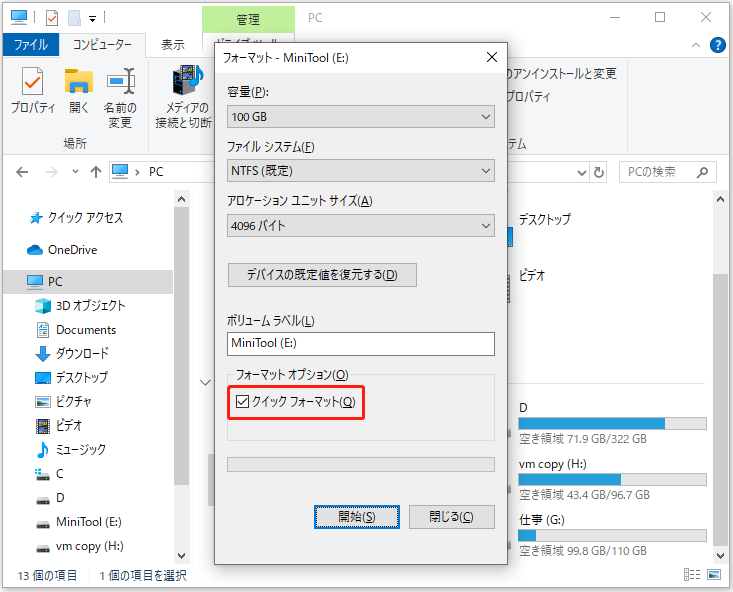Click vm copy (H:) drive usage bar
This screenshot has width=733, height=592.
(612, 479)
